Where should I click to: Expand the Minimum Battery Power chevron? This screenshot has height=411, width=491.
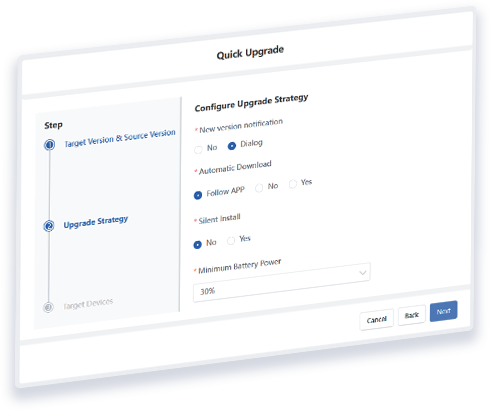pyautogui.click(x=363, y=273)
